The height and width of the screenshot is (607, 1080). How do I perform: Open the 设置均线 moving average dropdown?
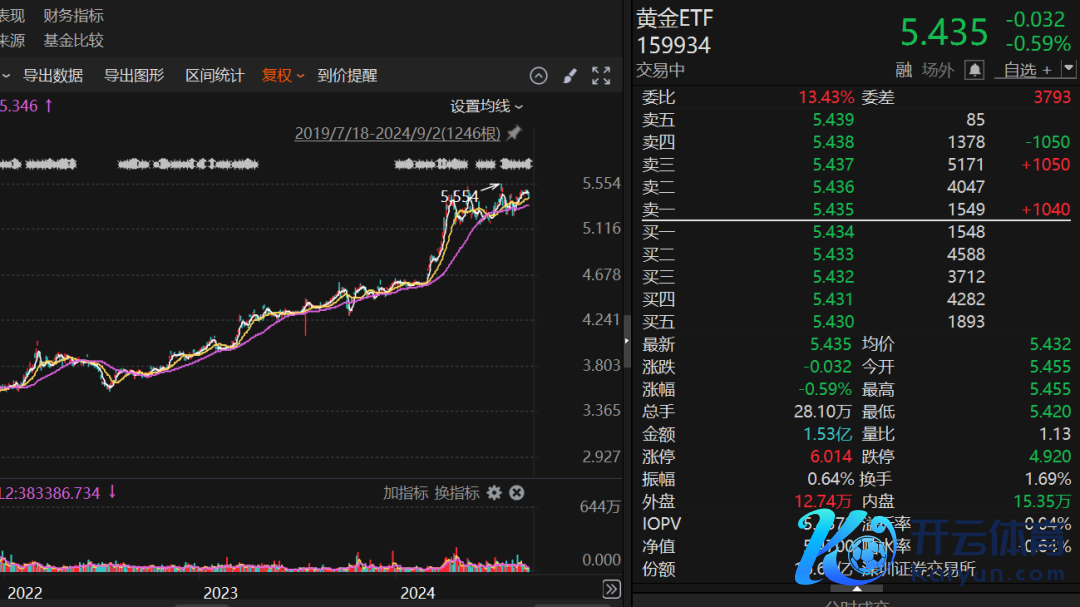click(x=486, y=106)
